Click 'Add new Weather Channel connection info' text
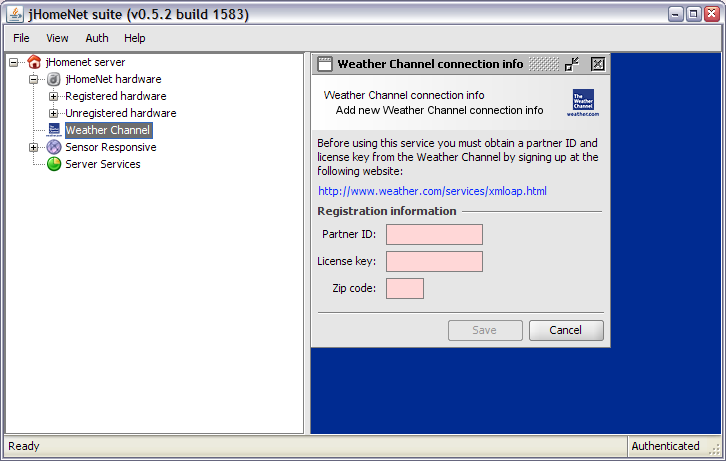Viewport: 726px width, 461px height. (x=439, y=110)
